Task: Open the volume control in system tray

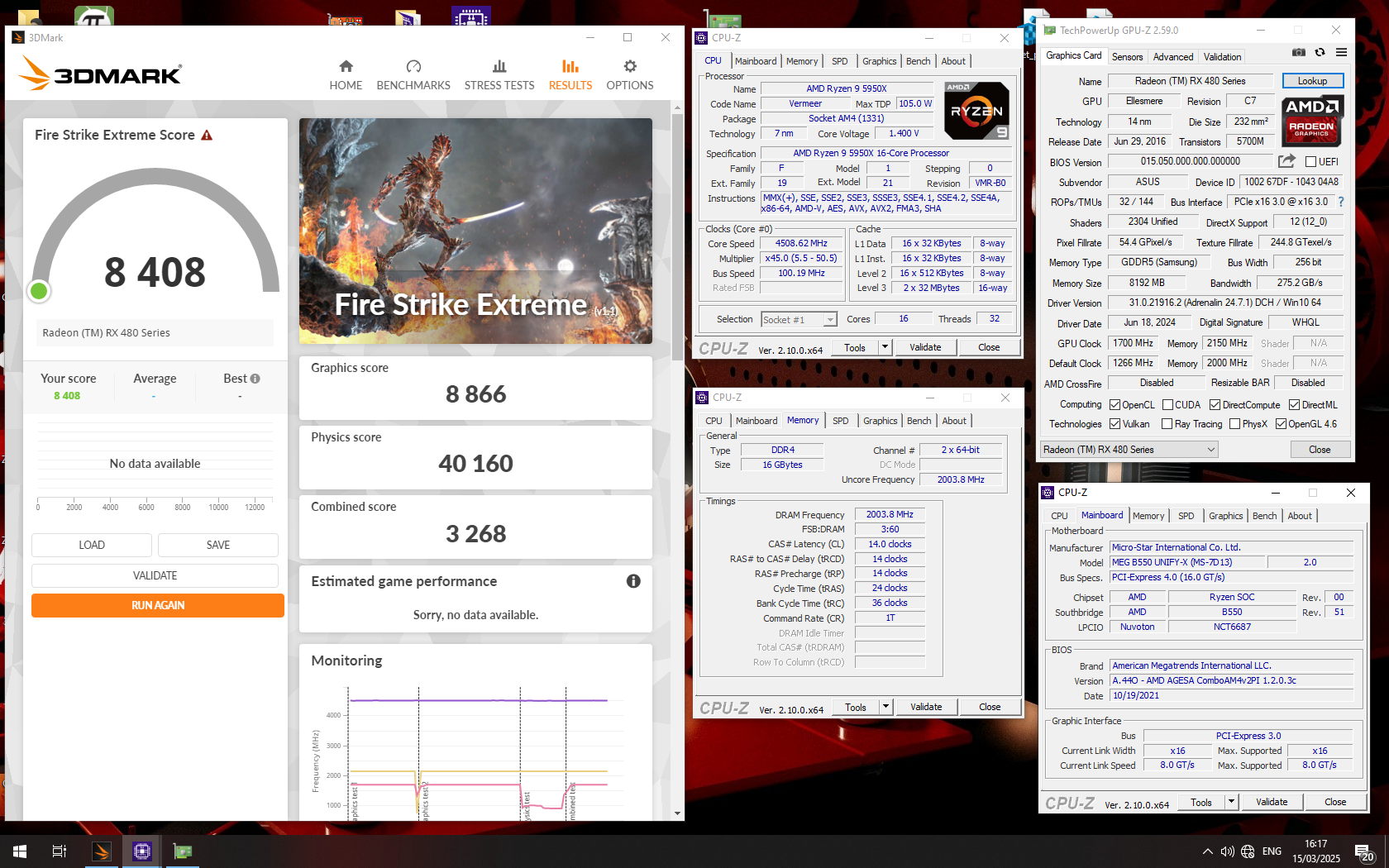Action: [x=1227, y=851]
